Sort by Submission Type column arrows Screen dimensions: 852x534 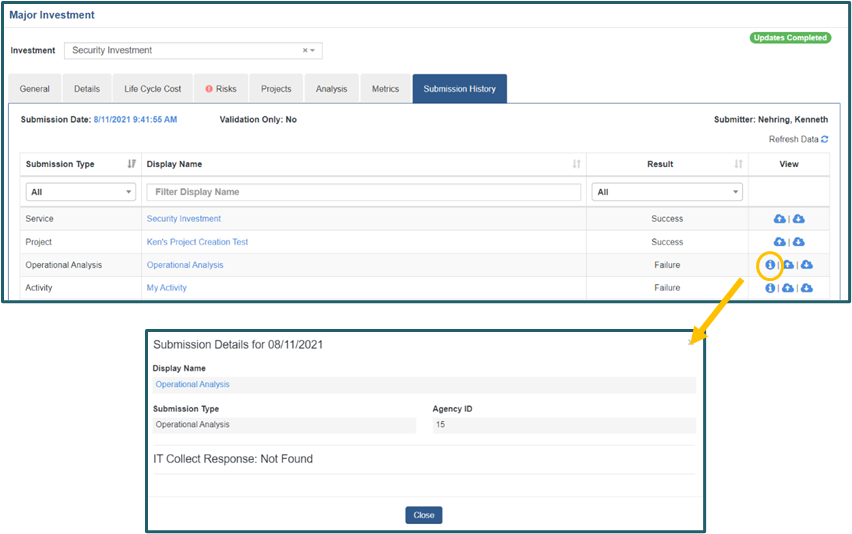pyautogui.click(x=131, y=164)
